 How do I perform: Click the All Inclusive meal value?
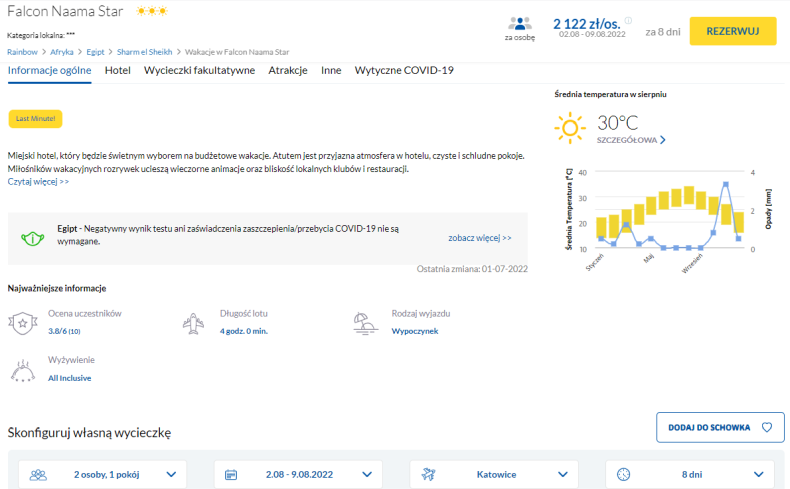click(70, 378)
